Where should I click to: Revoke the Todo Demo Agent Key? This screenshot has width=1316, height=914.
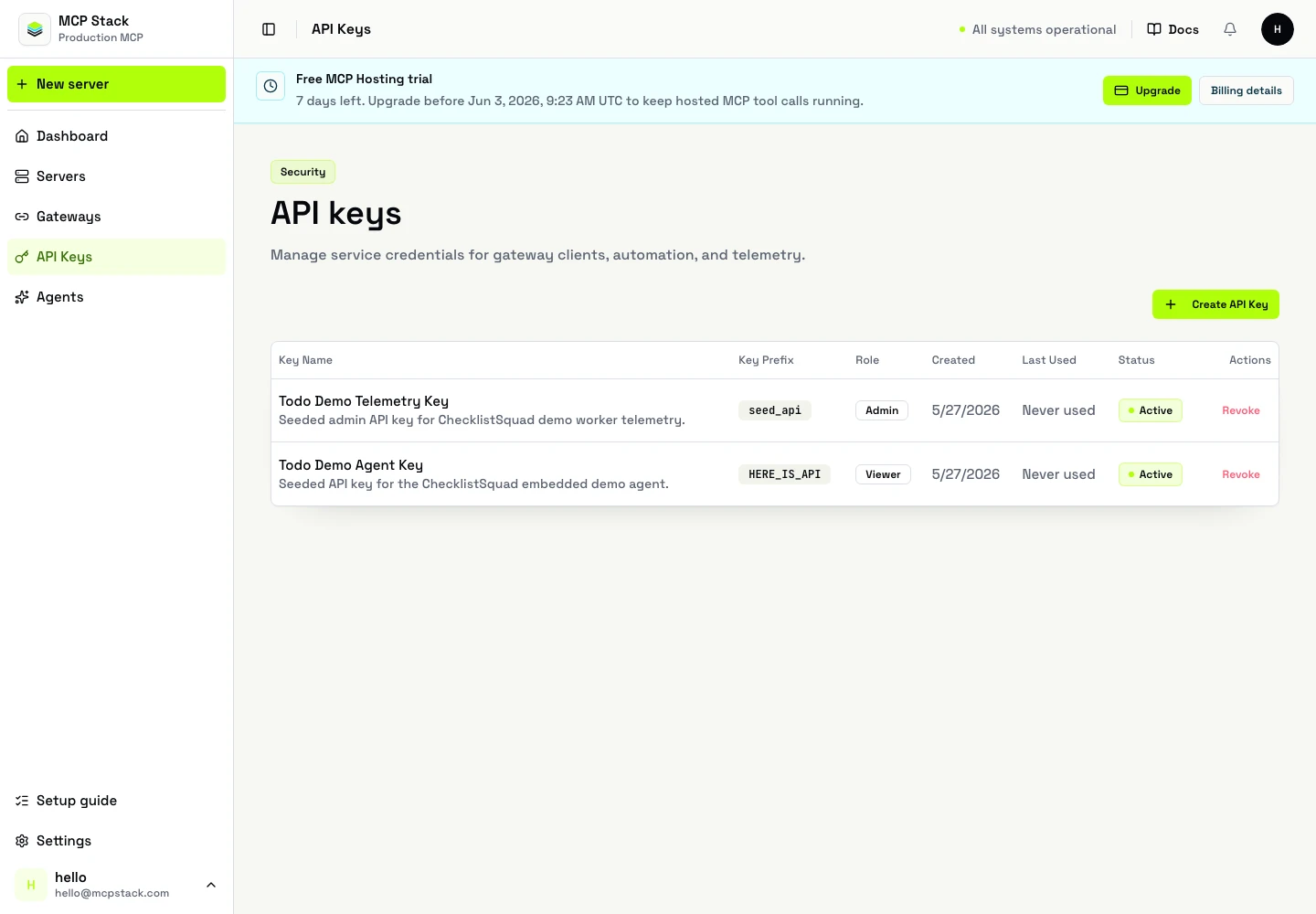(1240, 474)
